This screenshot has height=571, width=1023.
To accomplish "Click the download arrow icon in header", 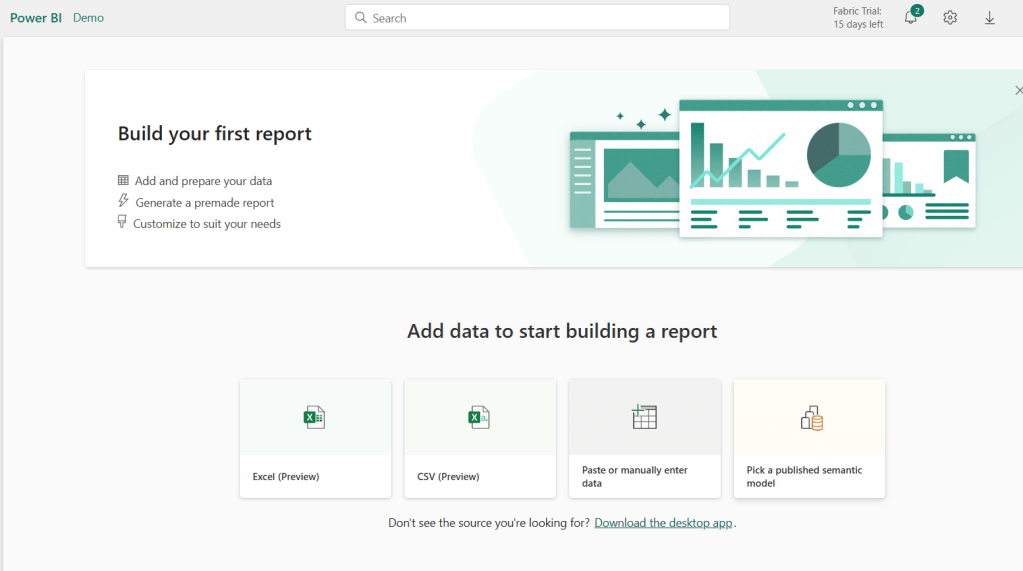I will (989, 18).
